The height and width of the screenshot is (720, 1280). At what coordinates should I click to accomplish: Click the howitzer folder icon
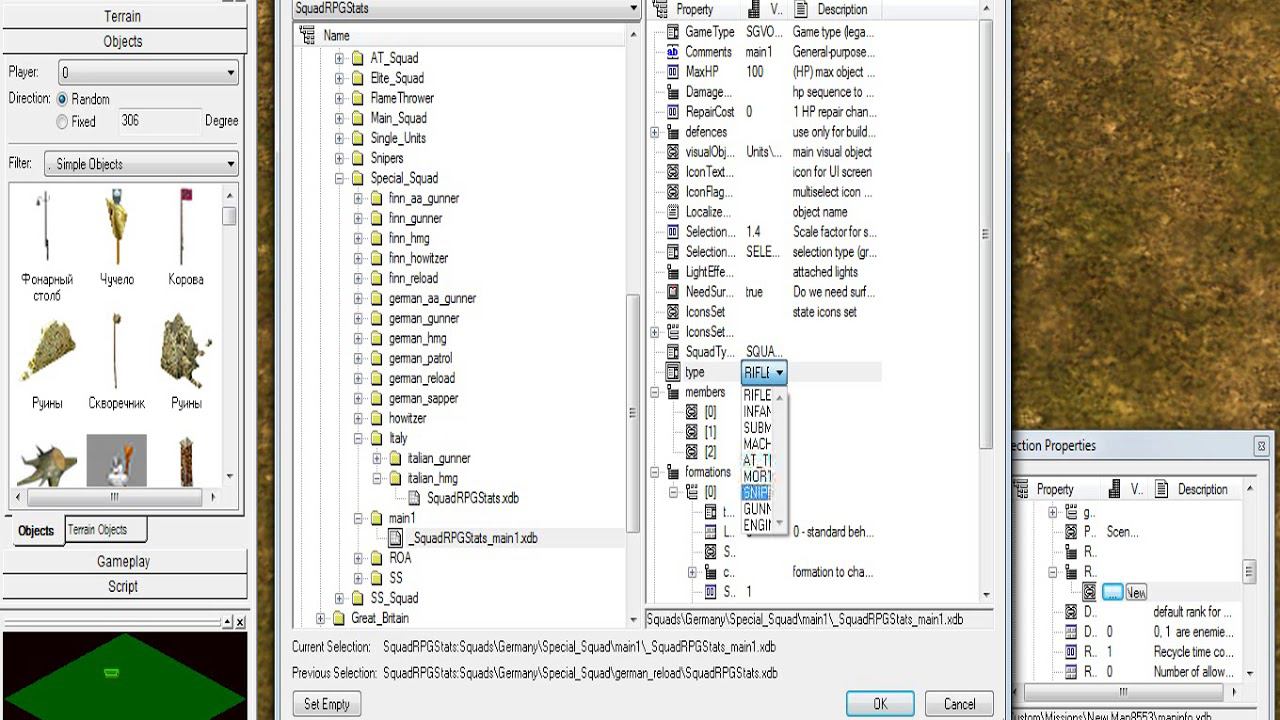click(x=375, y=418)
